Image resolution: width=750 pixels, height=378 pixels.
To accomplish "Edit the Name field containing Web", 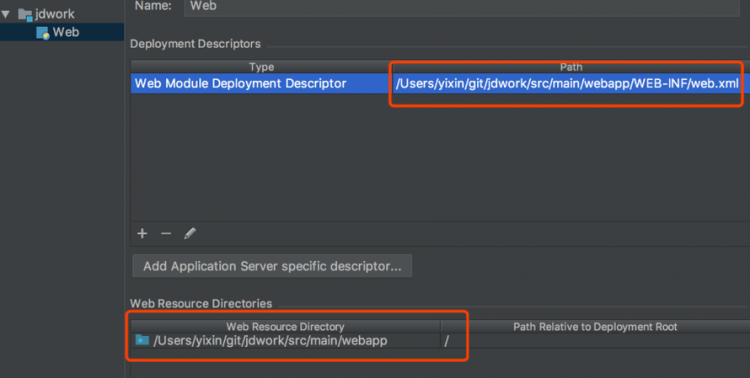I will (462, 7).
